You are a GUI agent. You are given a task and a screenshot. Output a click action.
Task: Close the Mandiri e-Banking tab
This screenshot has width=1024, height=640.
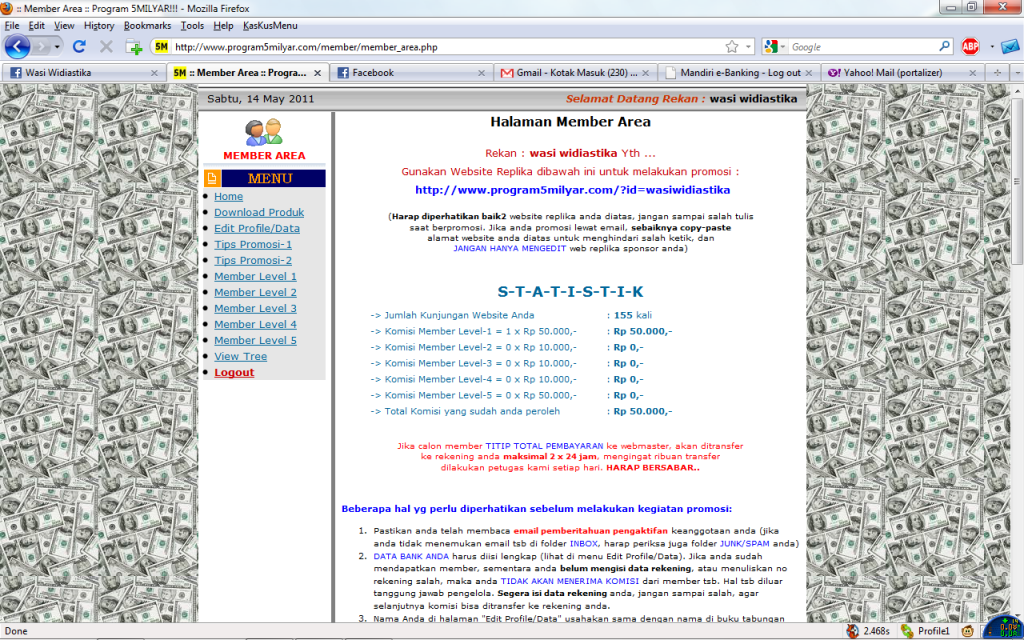tap(808, 73)
